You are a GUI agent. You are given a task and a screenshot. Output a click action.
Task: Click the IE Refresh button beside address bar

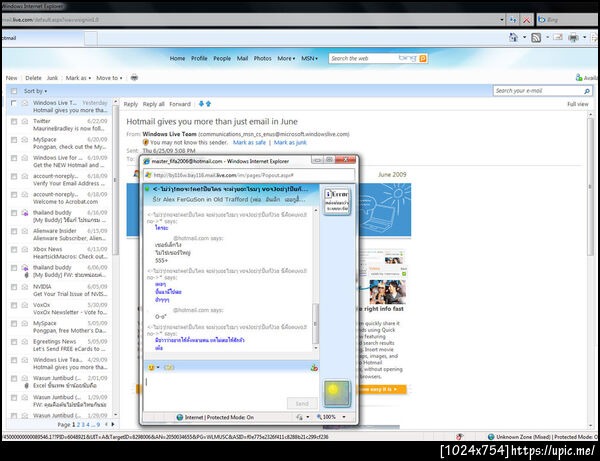point(513,20)
